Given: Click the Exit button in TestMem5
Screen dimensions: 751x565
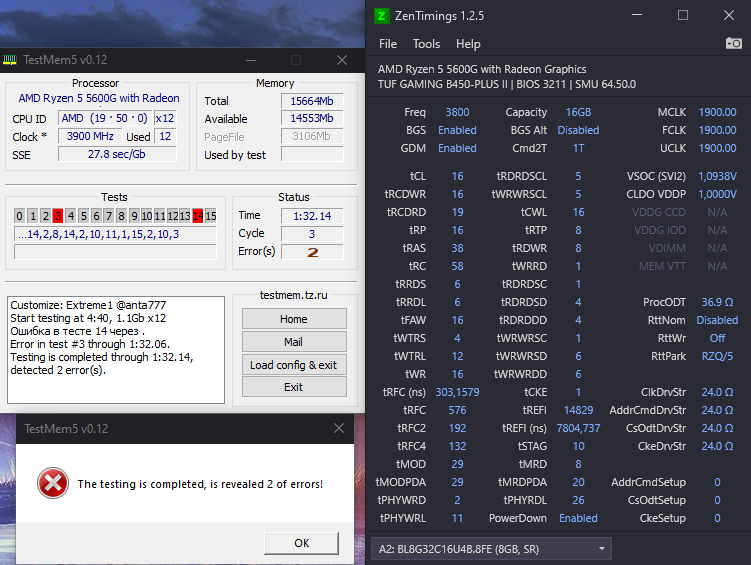Looking at the screenshot, I should point(294,387).
